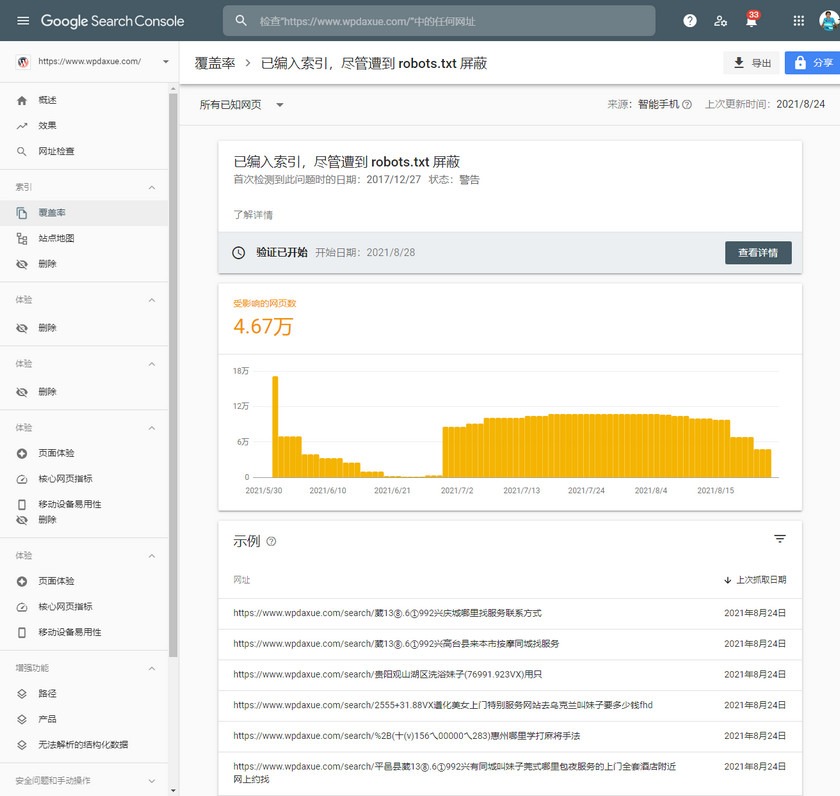Click the sidebar scroll down arrow
Image resolution: width=840 pixels, height=796 pixels.
click(173, 790)
